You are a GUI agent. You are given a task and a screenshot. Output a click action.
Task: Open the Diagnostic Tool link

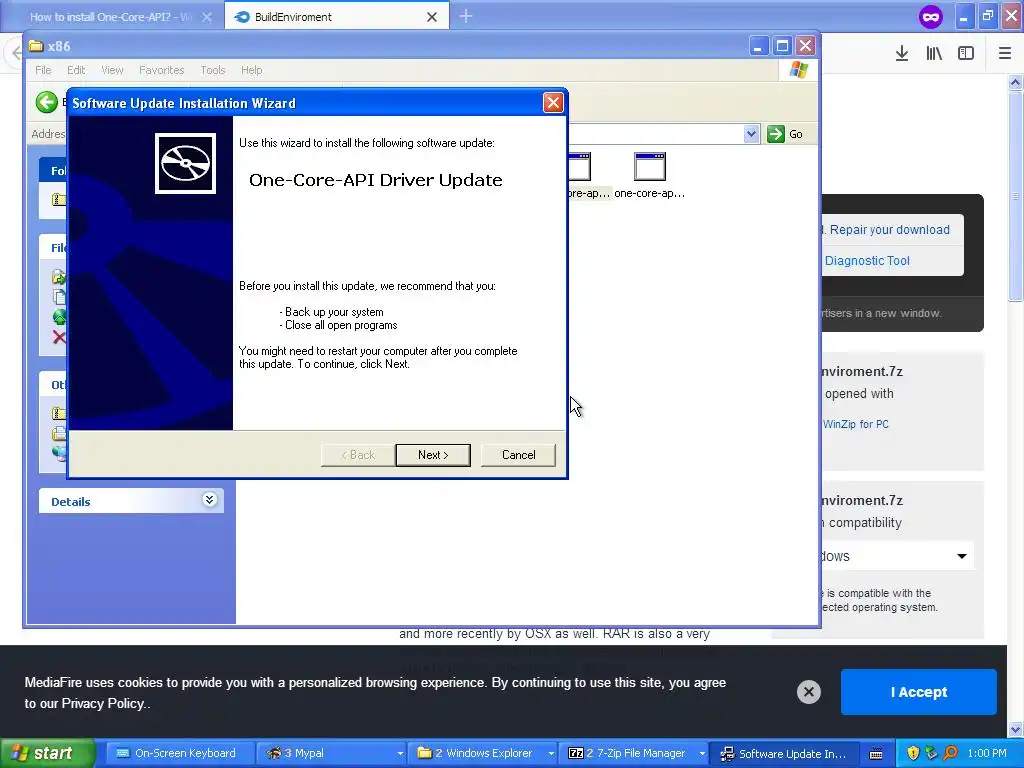coord(867,261)
